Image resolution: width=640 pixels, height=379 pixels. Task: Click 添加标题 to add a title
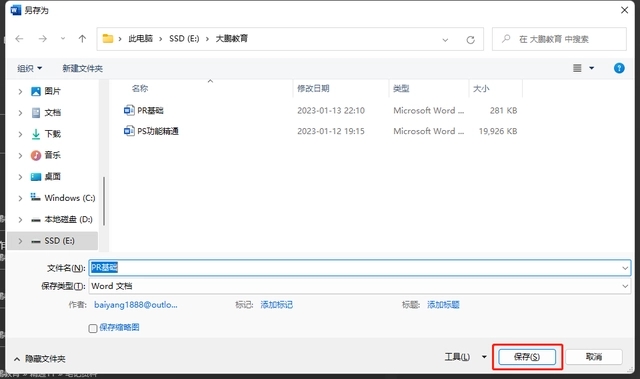tap(443, 305)
